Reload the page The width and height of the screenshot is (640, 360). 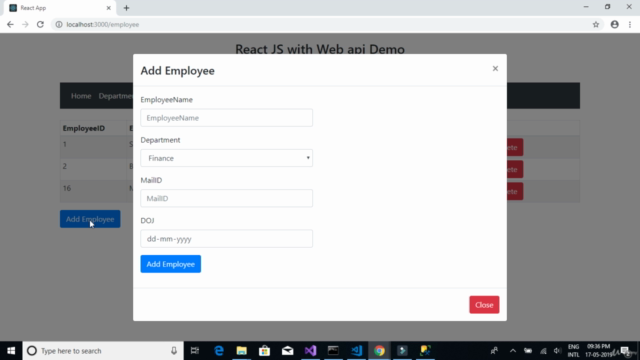(x=40, y=24)
